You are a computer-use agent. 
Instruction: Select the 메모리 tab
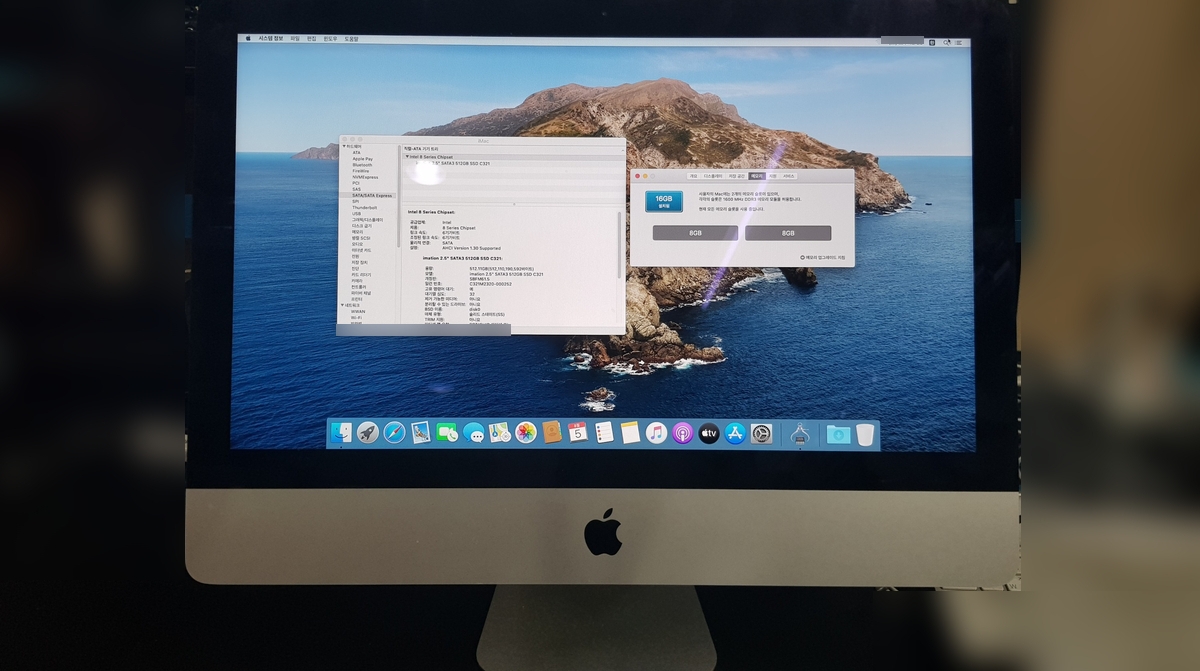tap(757, 176)
